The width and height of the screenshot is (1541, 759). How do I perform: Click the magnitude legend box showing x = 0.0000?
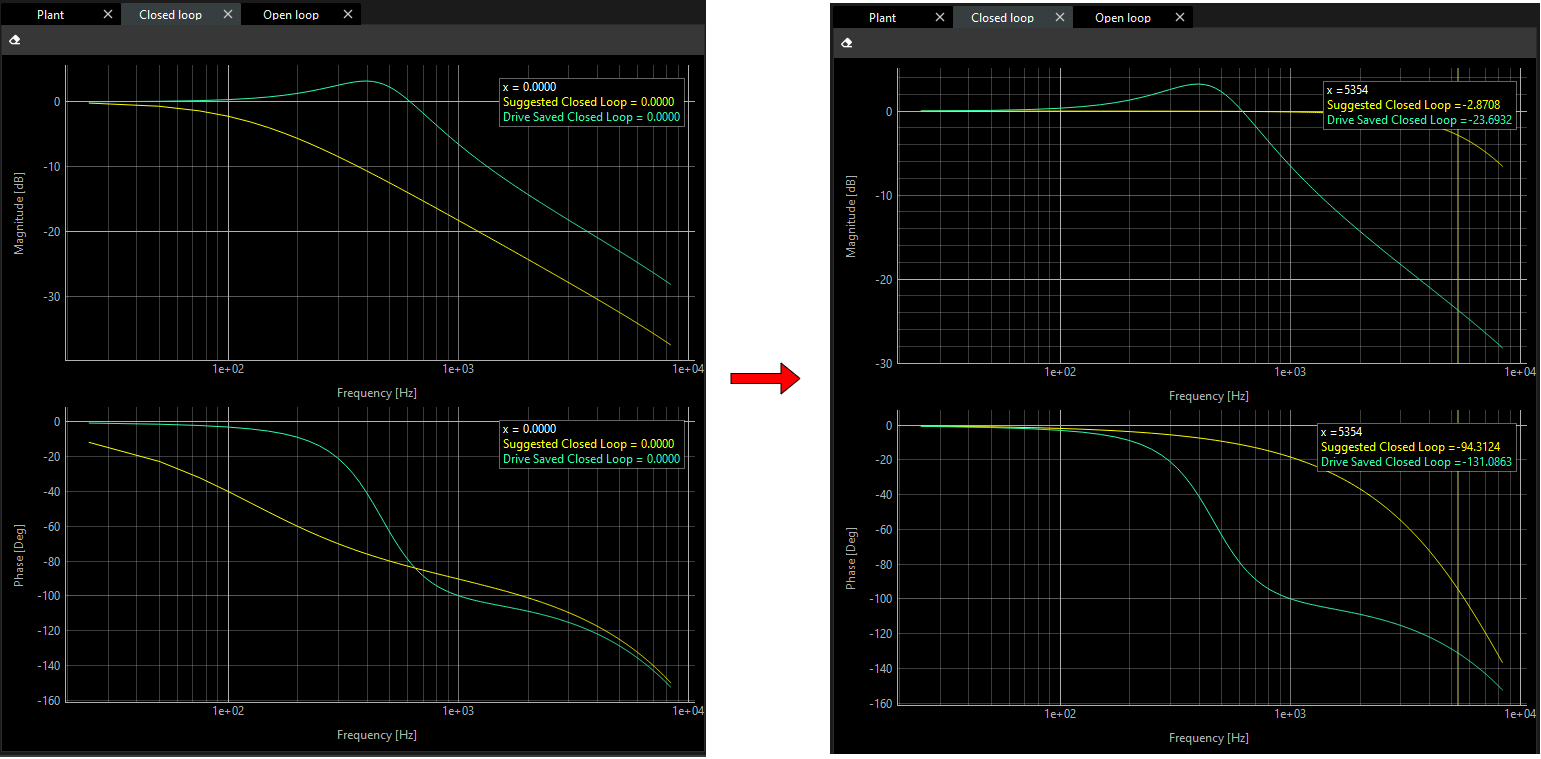coord(590,101)
